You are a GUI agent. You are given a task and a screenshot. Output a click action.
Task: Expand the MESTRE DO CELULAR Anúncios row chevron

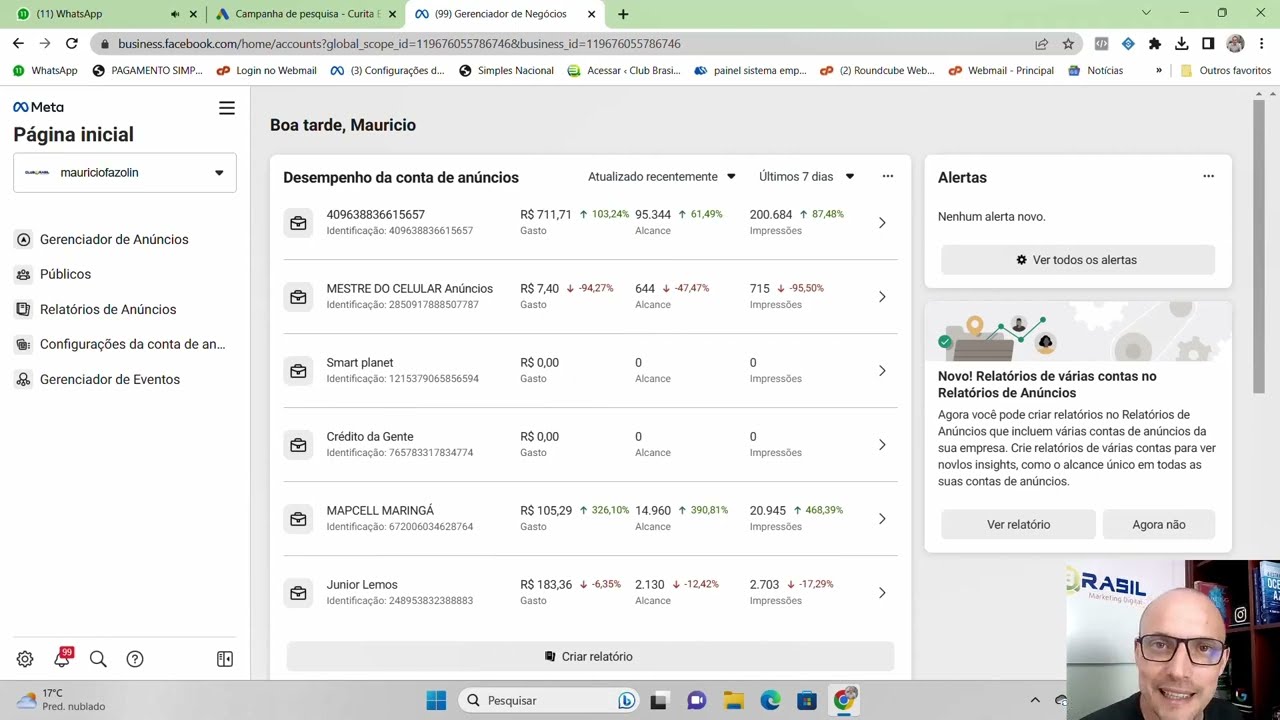882,297
